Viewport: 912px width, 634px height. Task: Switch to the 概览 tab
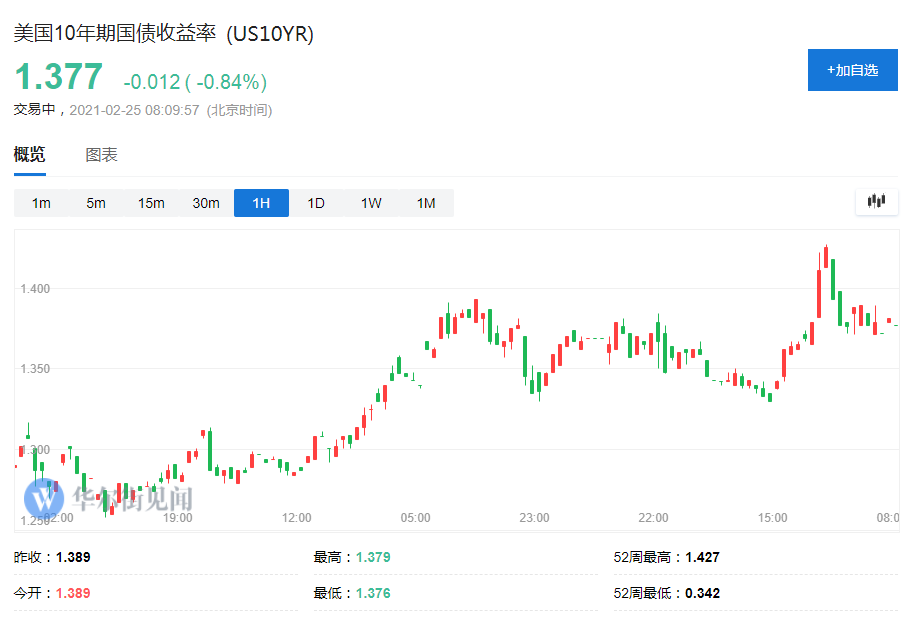click(29, 155)
